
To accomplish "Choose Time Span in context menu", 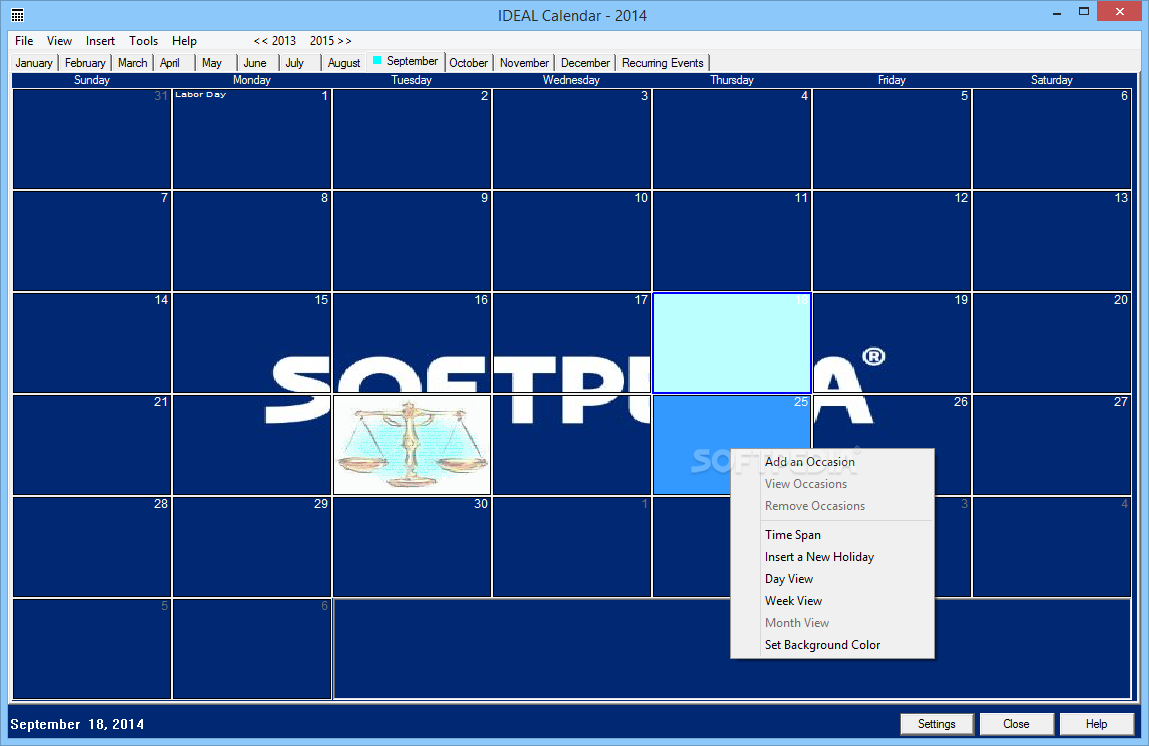I will [x=832, y=535].
